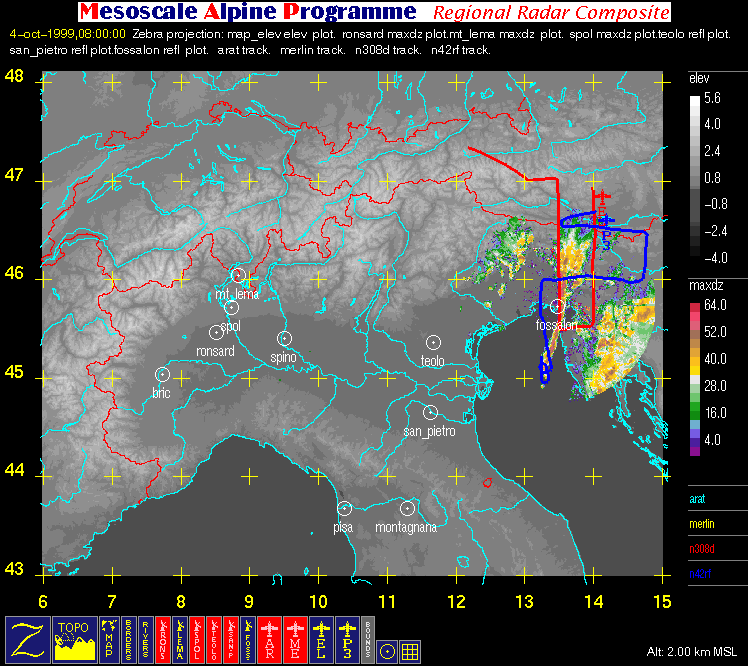Toggle the AR aircraft track icon
The height and width of the screenshot is (666, 748).
[x=270, y=638]
